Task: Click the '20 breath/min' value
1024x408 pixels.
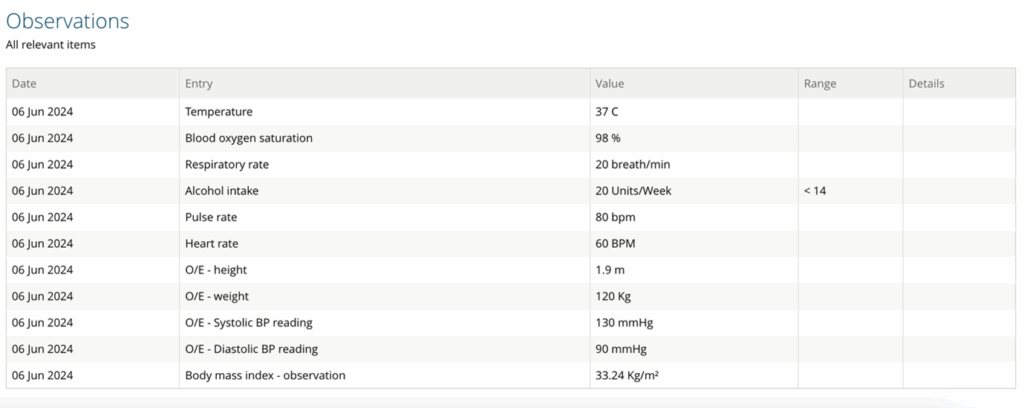Action: [x=633, y=165]
